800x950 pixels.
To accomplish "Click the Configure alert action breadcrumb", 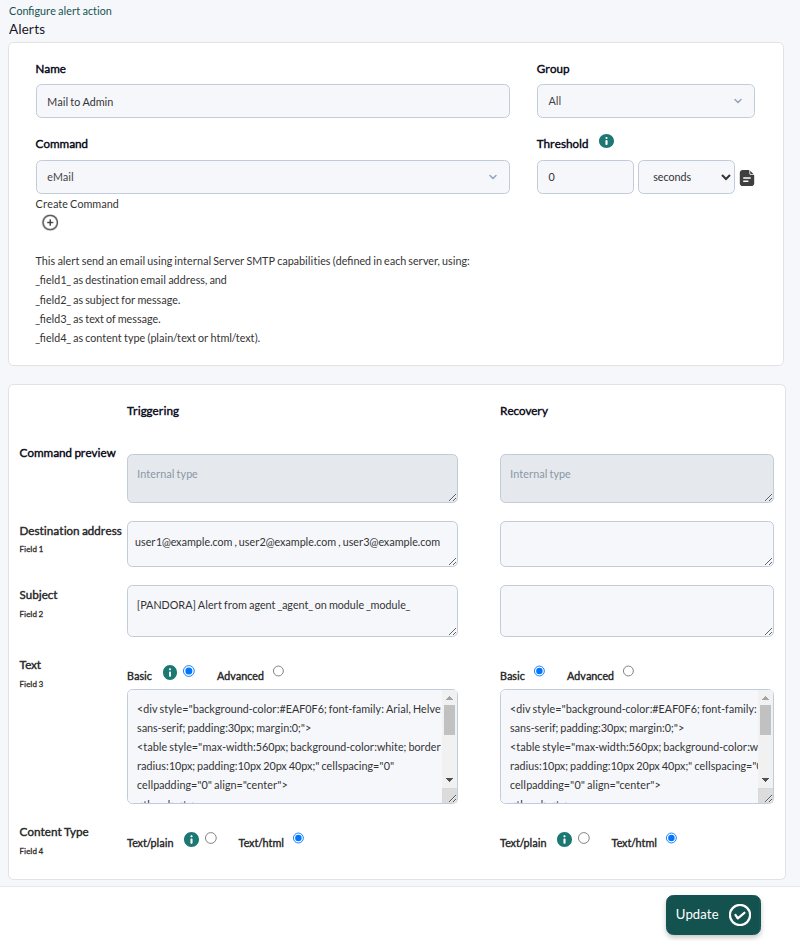I will coord(61,11).
